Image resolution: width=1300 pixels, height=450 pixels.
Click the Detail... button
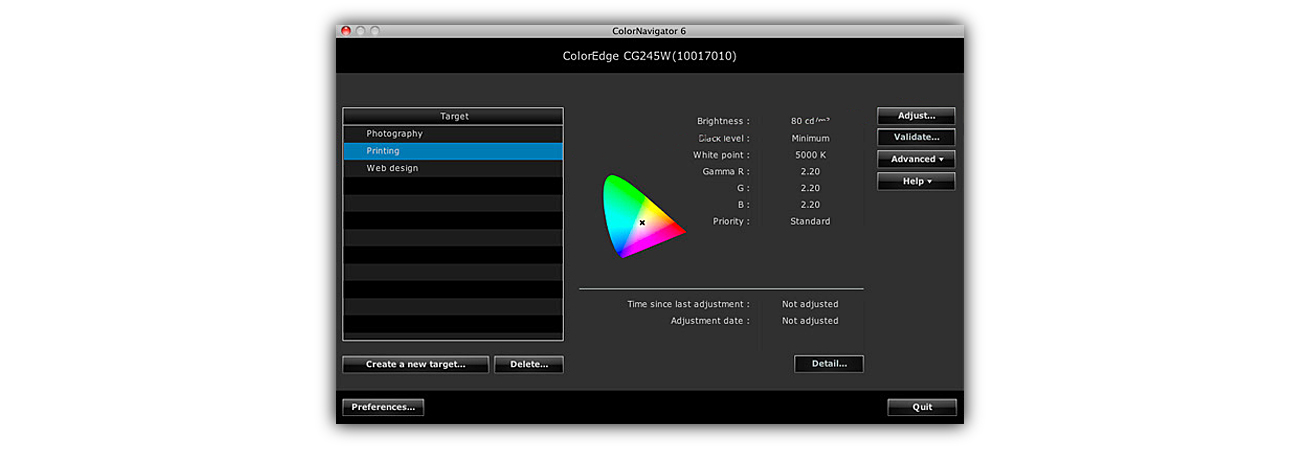click(829, 364)
